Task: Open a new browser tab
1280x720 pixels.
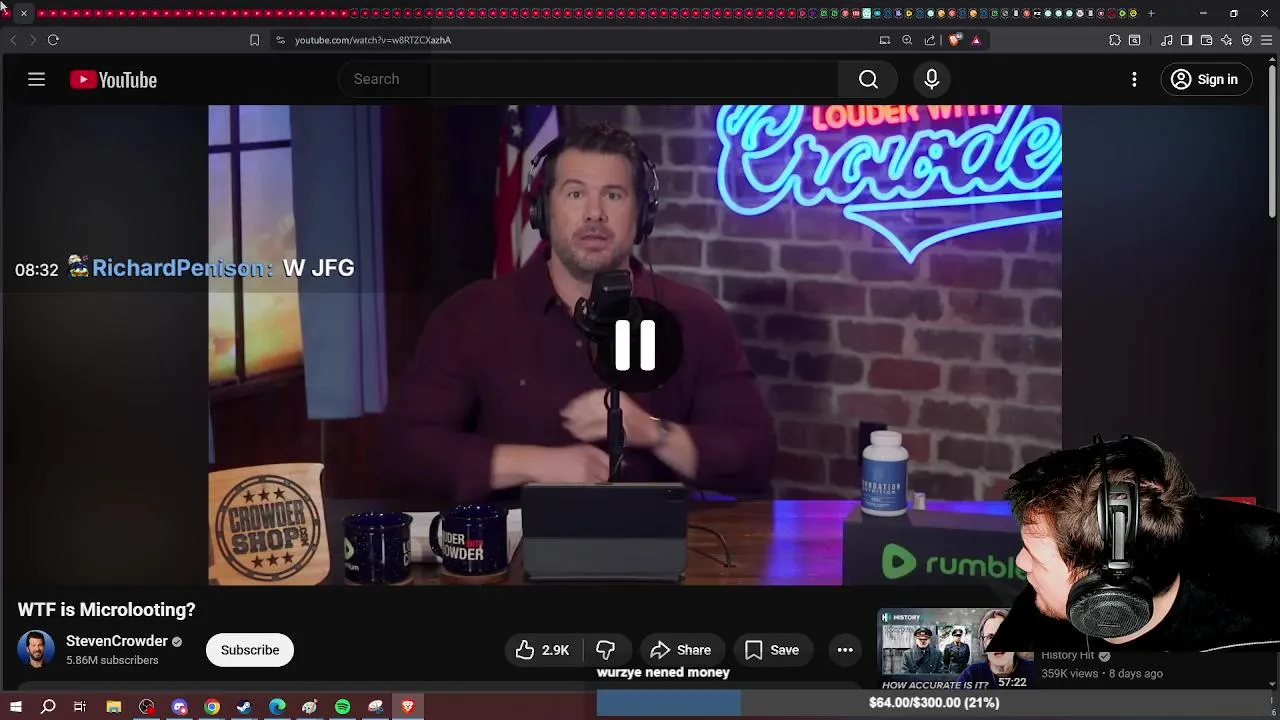Action: (x=1151, y=13)
